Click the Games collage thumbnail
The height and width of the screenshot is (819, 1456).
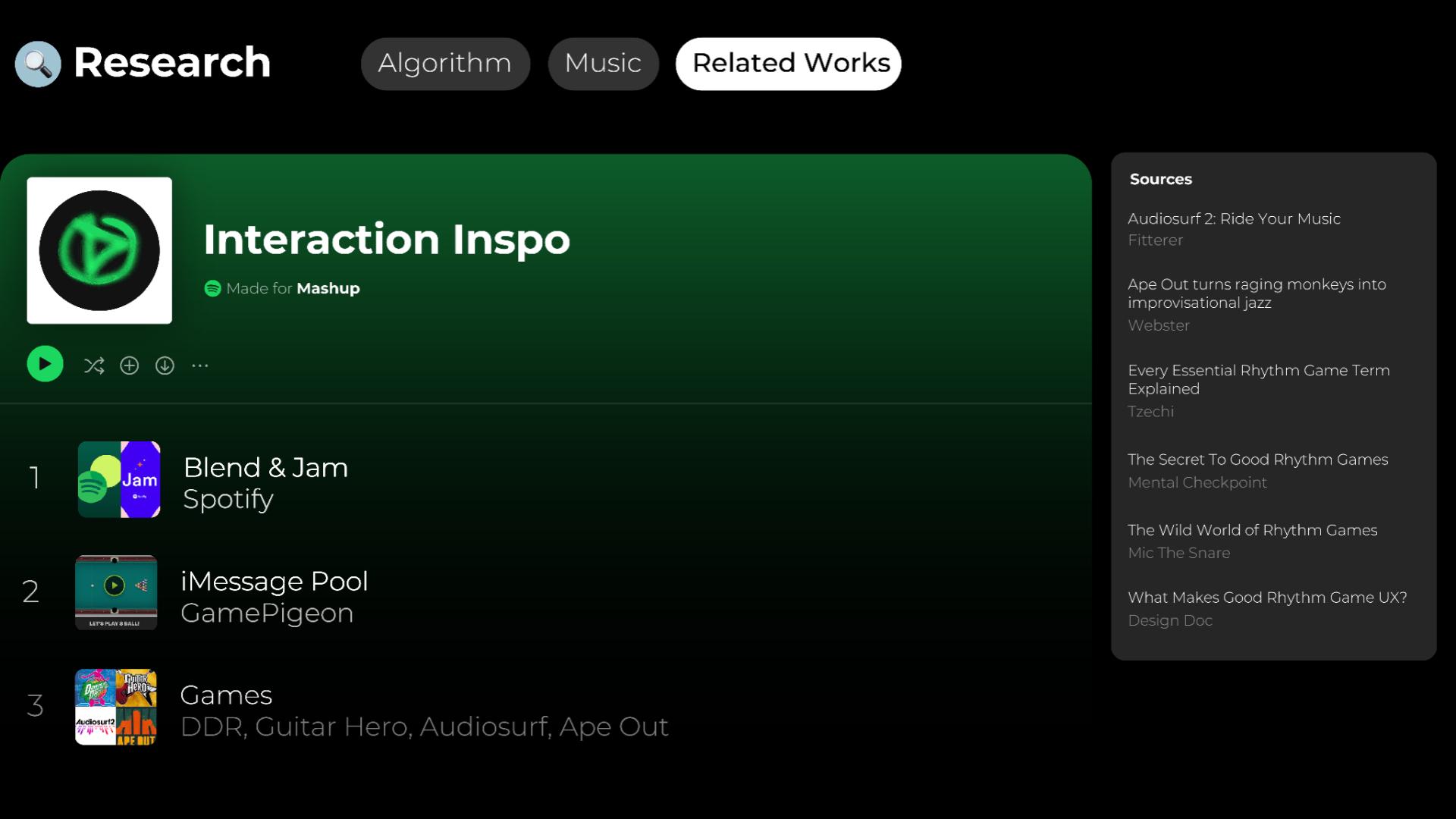click(x=116, y=707)
